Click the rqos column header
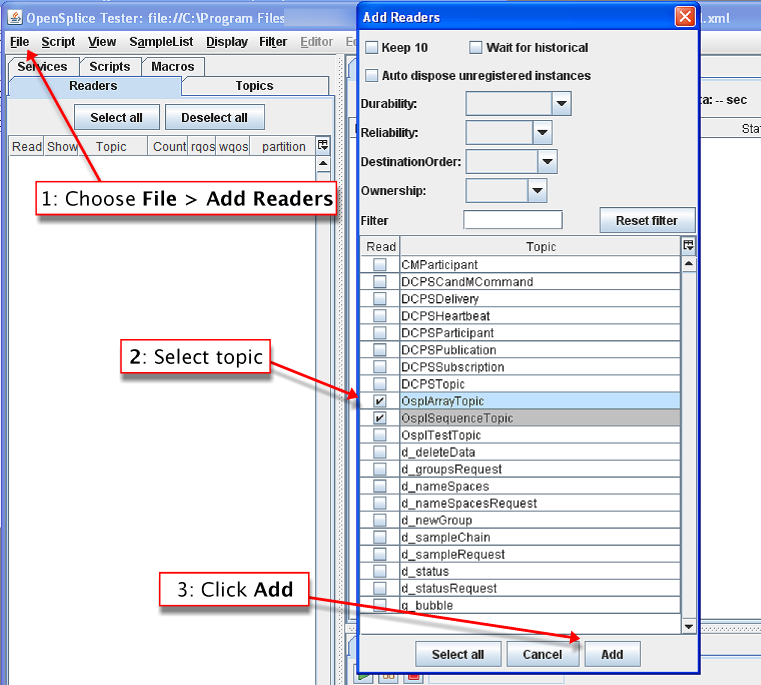This screenshot has height=685, width=761. tap(202, 146)
